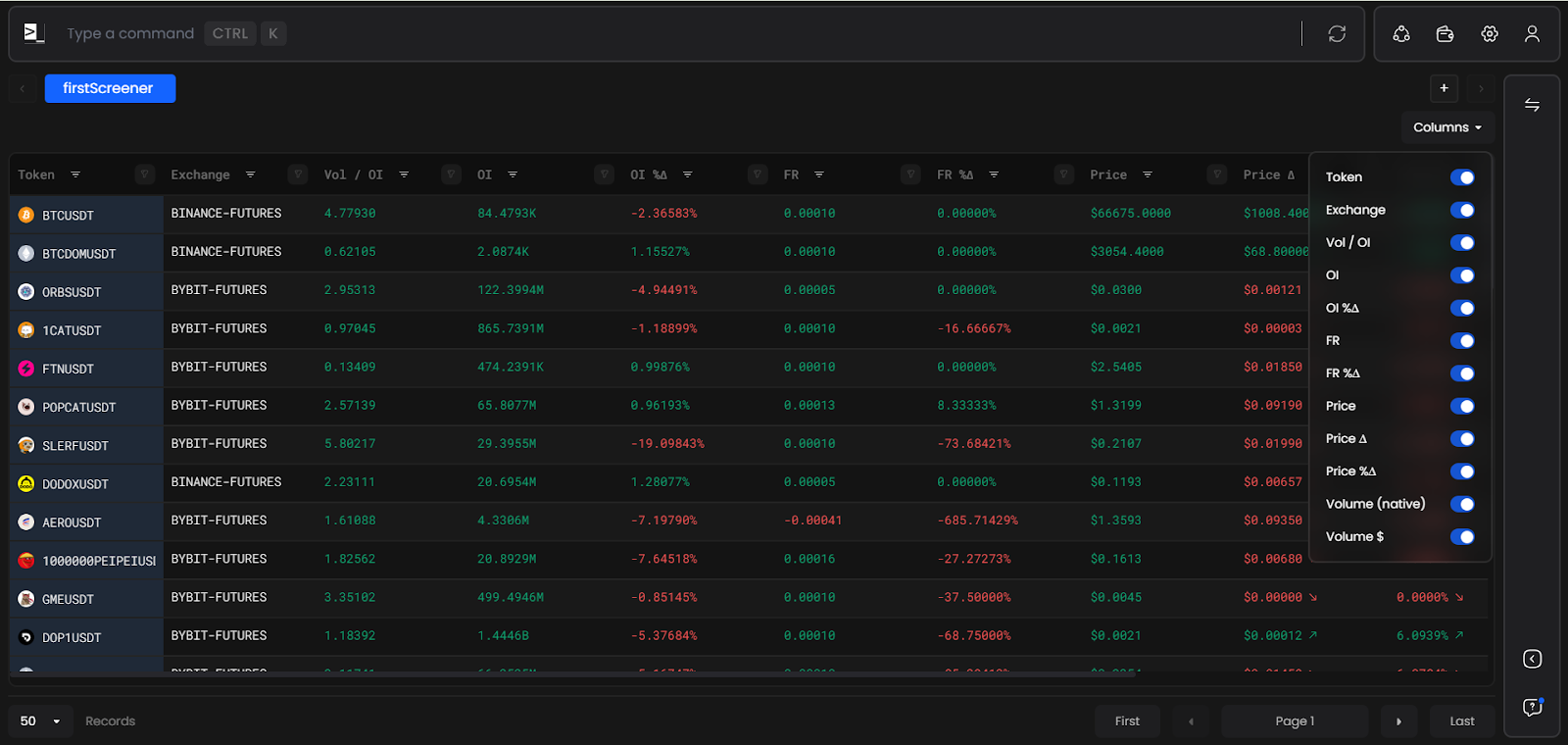Hide the Price column via its switch

(x=1462, y=406)
